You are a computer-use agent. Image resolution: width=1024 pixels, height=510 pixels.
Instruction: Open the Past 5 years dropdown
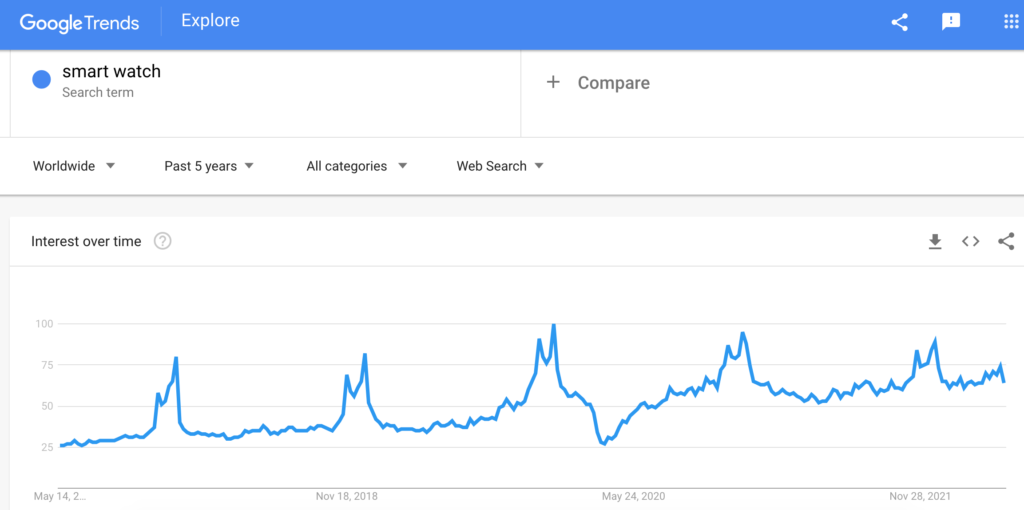click(x=209, y=166)
